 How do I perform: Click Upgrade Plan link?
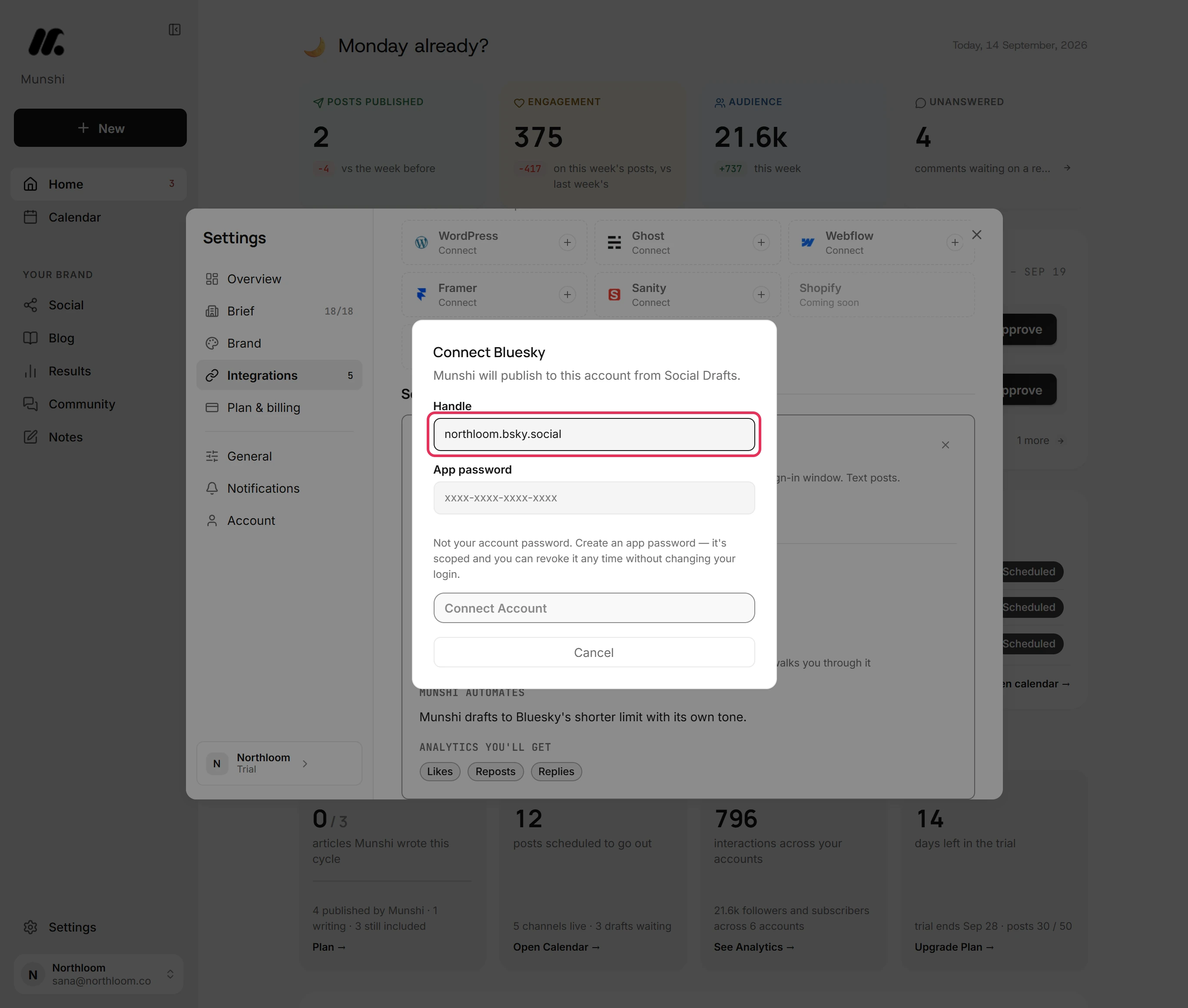954,947
